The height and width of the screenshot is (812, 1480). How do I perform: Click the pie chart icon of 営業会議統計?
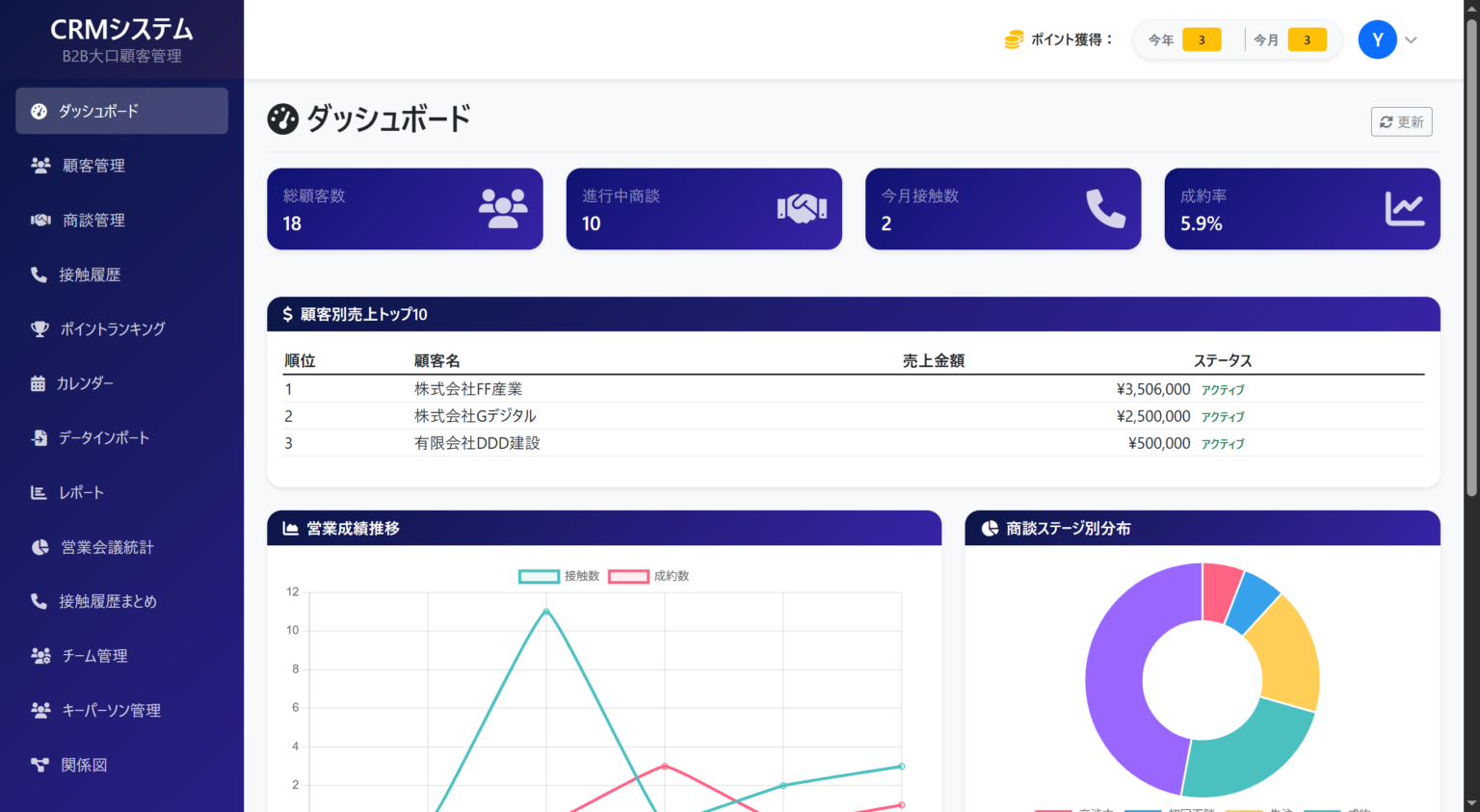[x=40, y=547]
